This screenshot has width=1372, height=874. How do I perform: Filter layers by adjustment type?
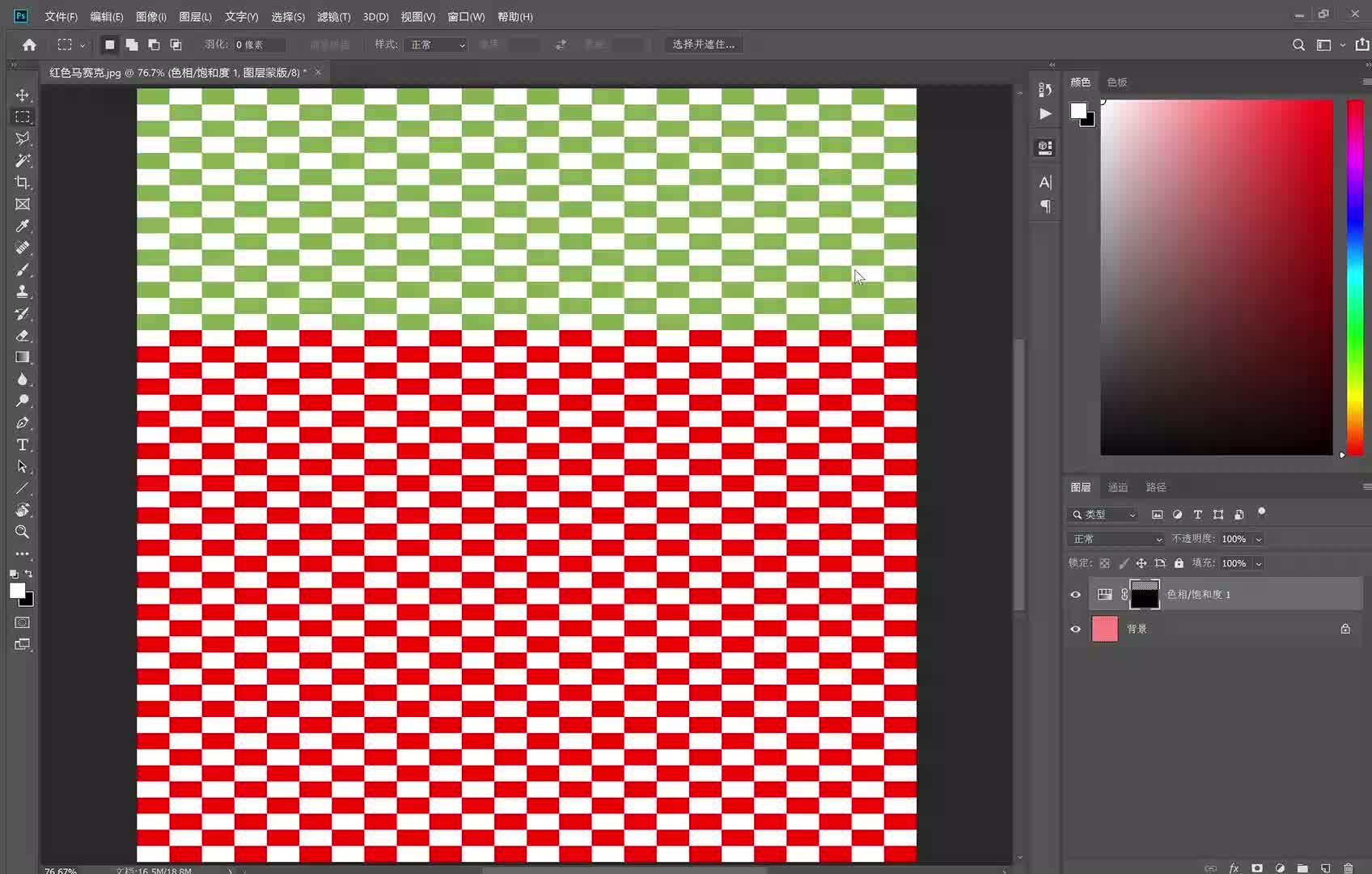tap(1178, 515)
